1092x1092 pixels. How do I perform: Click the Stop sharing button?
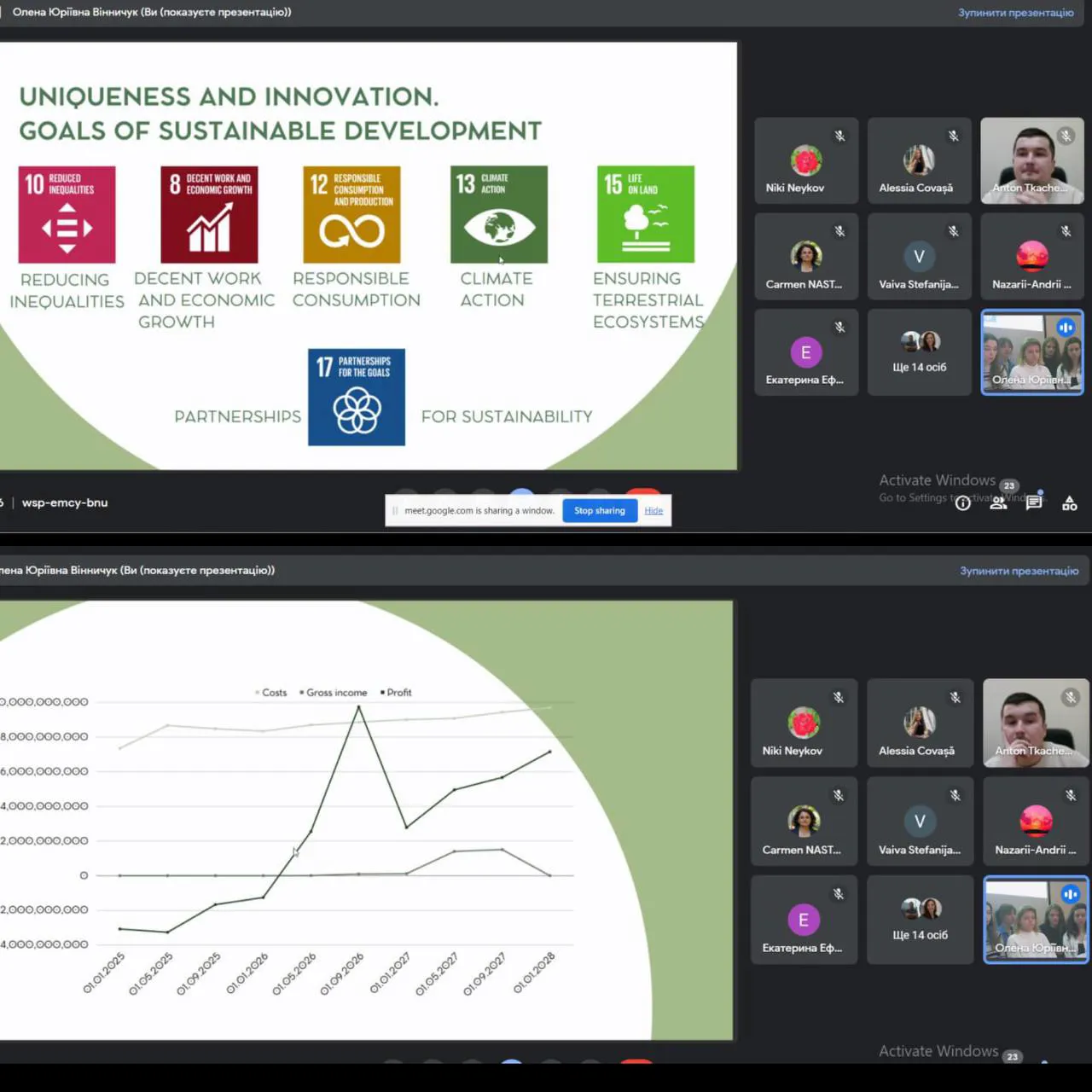point(599,510)
